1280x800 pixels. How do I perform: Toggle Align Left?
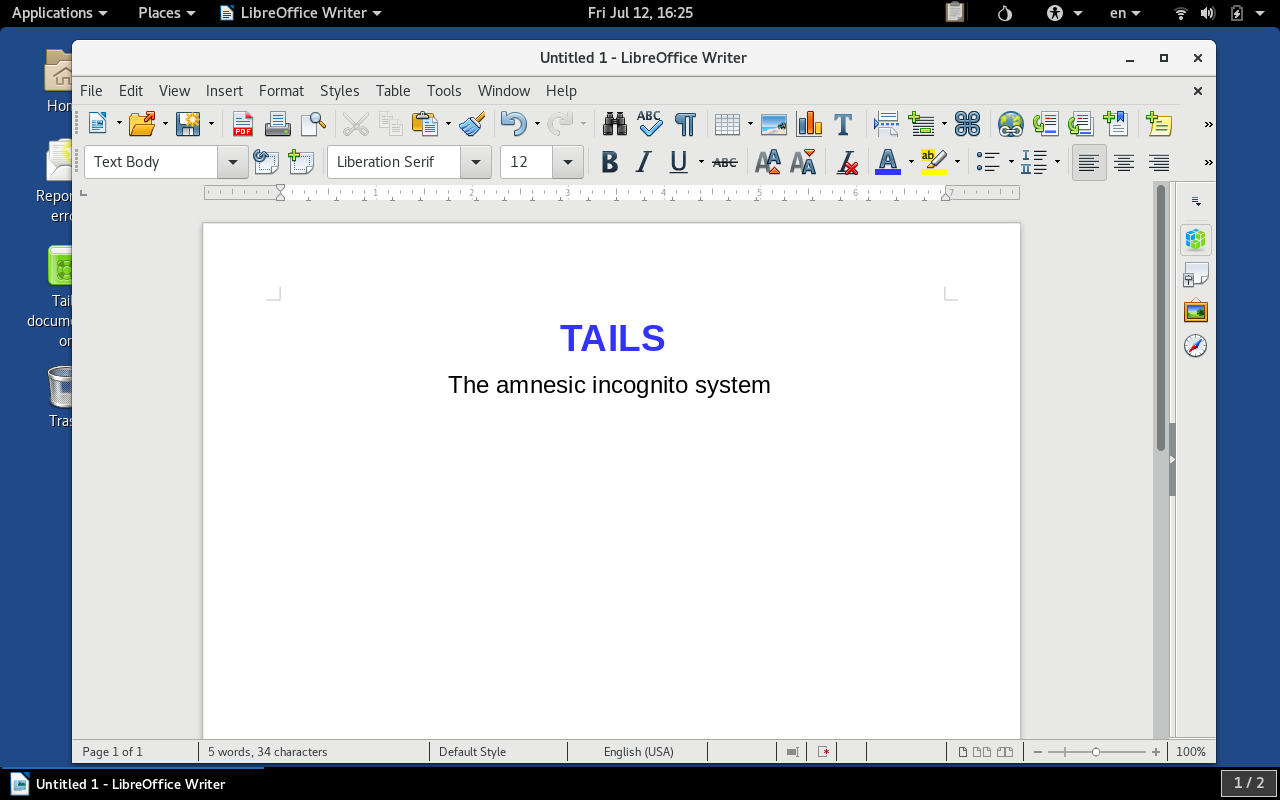click(x=1089, y=162)
